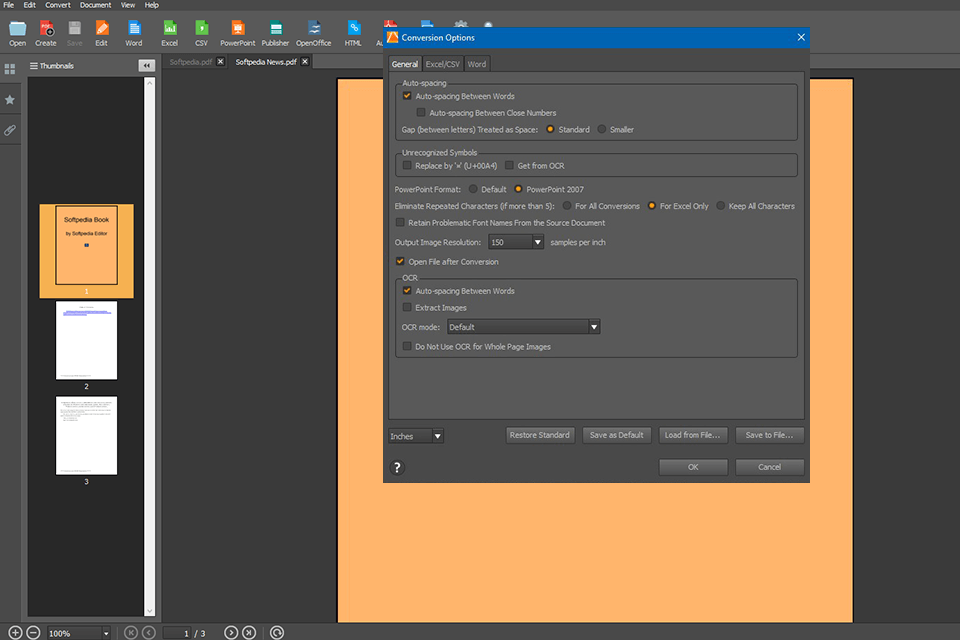960x640 pixels.
Task: Enable Auto-spacing Between Close Numbers
Action: (x=421, y=113)
